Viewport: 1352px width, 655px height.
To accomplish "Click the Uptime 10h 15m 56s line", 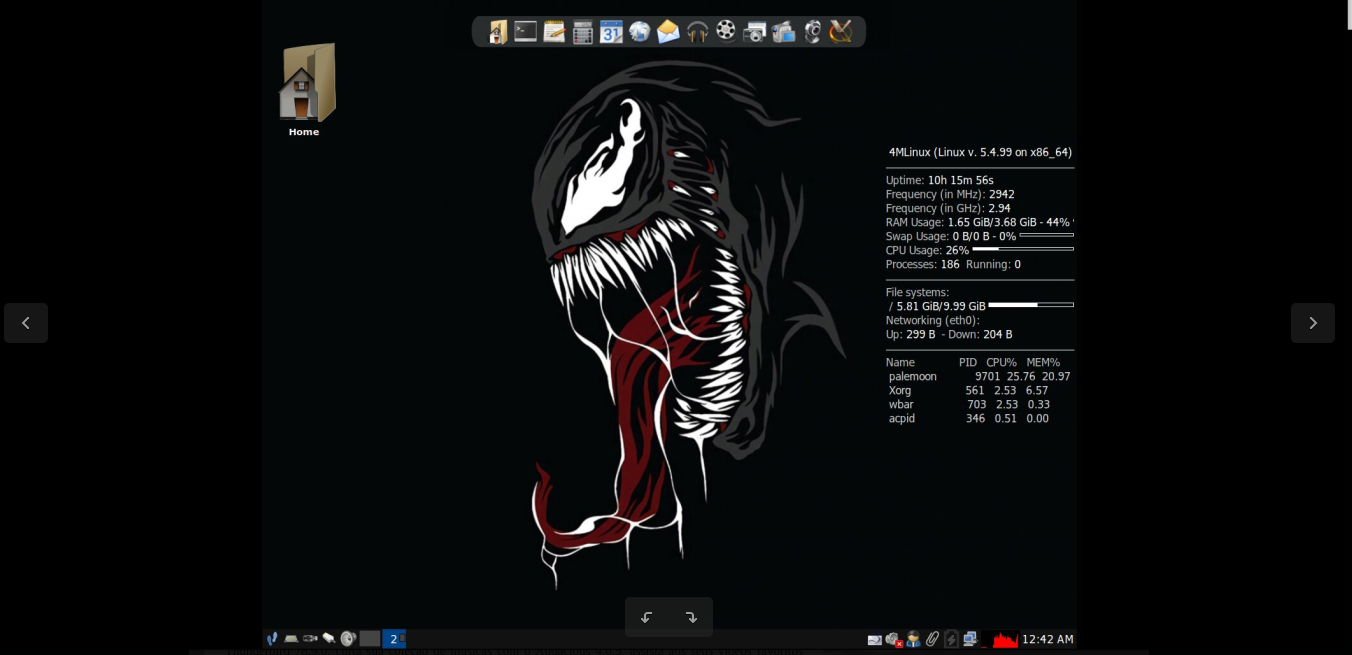I will pyautogui.click(x=940, y=181).
